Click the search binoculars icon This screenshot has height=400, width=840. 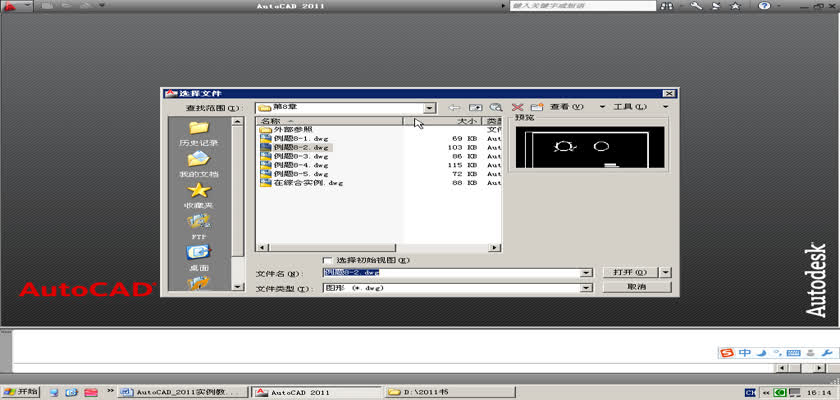[x=666, y=6]
